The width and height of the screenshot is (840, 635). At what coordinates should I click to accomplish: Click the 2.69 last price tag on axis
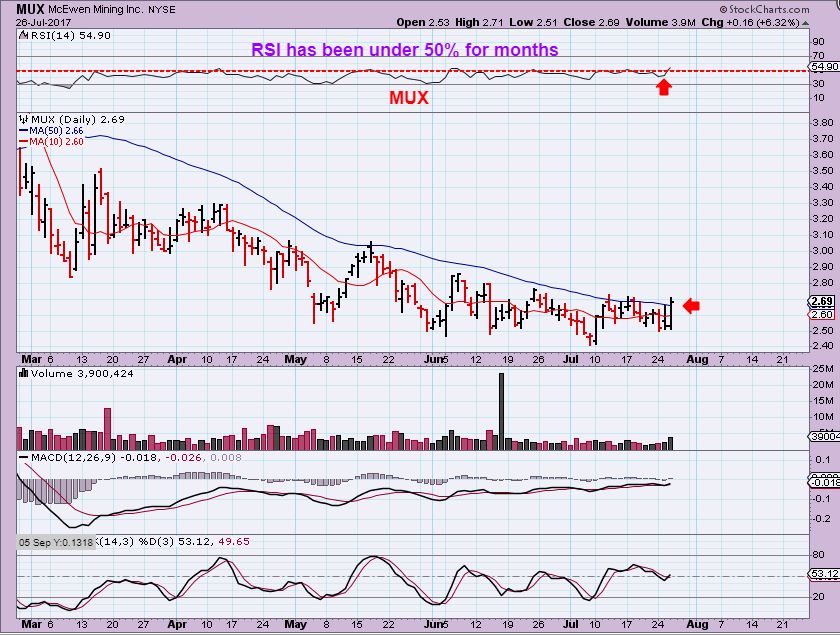pyautogui.click(x=822, y=301)
